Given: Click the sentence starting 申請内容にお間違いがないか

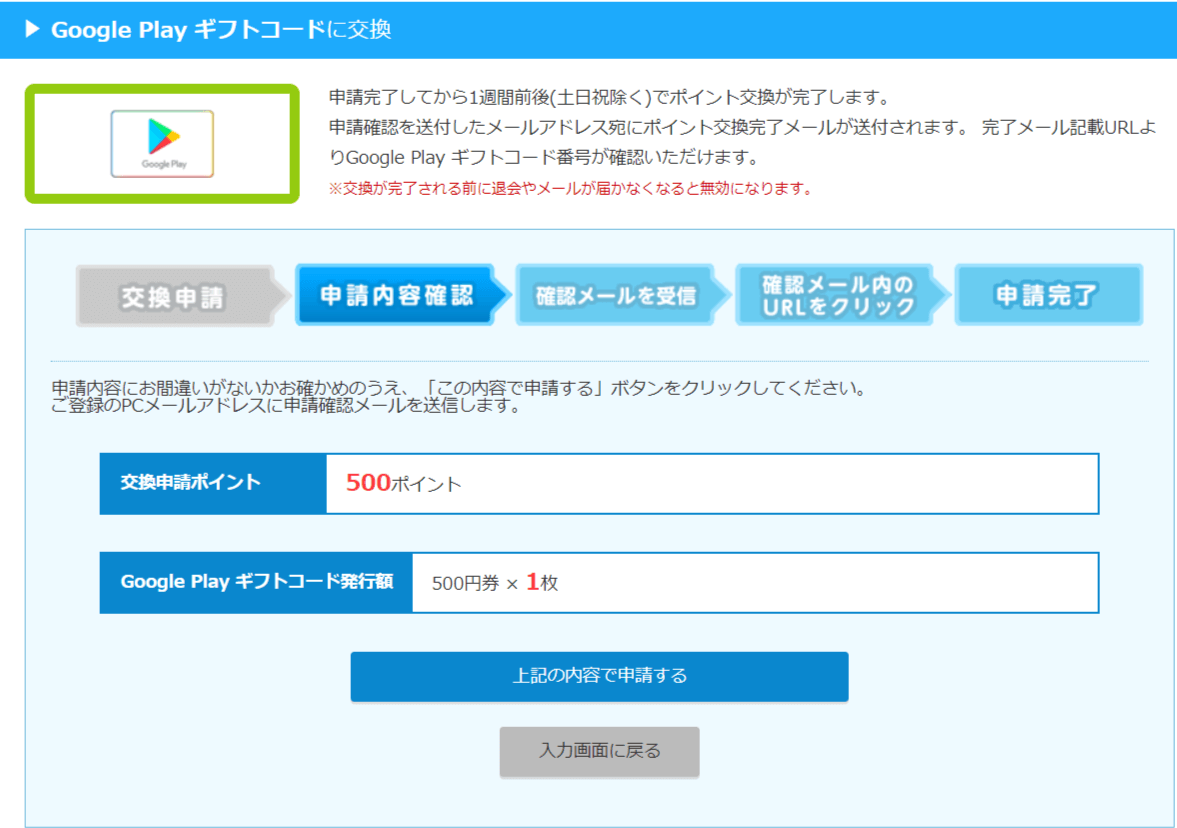Looking at the screenshot, I should point(459,388).
